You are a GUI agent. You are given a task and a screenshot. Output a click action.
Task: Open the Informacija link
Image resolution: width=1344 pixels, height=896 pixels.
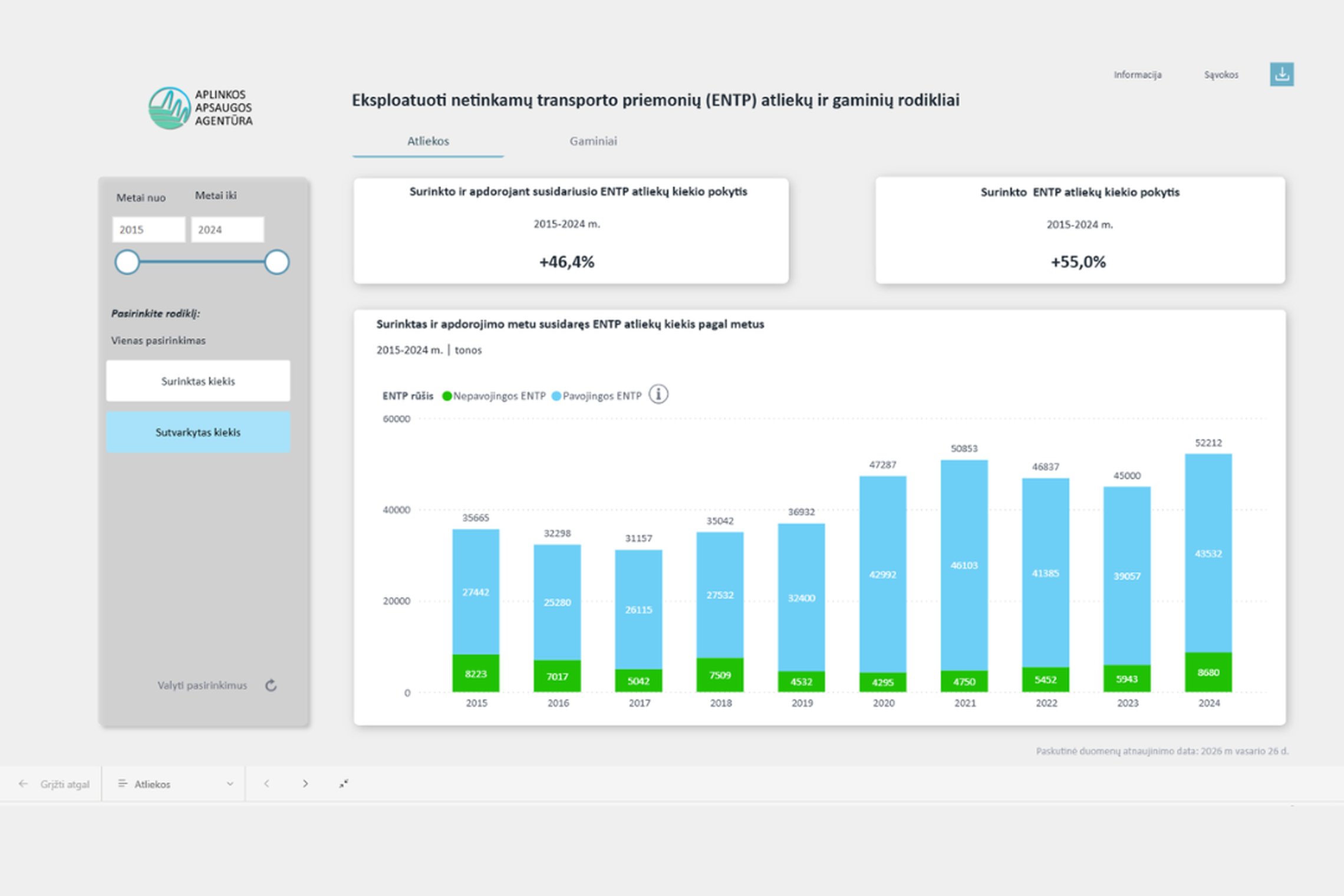tap(1138, 74)
